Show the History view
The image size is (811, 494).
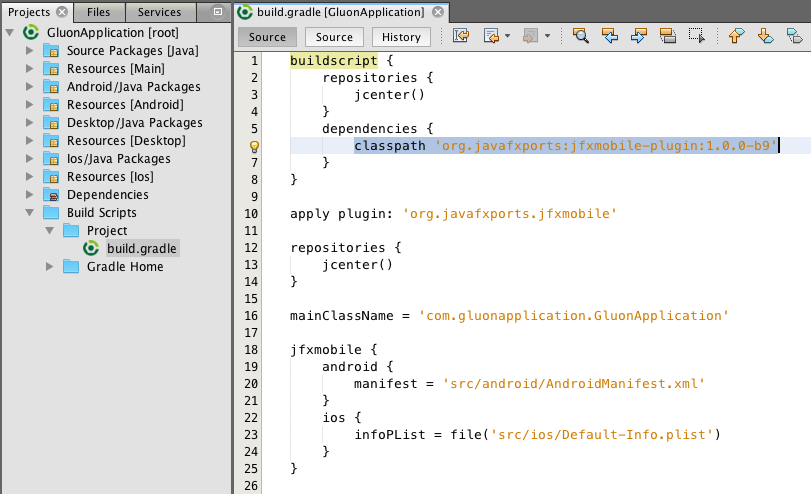(x=401, y=37)
